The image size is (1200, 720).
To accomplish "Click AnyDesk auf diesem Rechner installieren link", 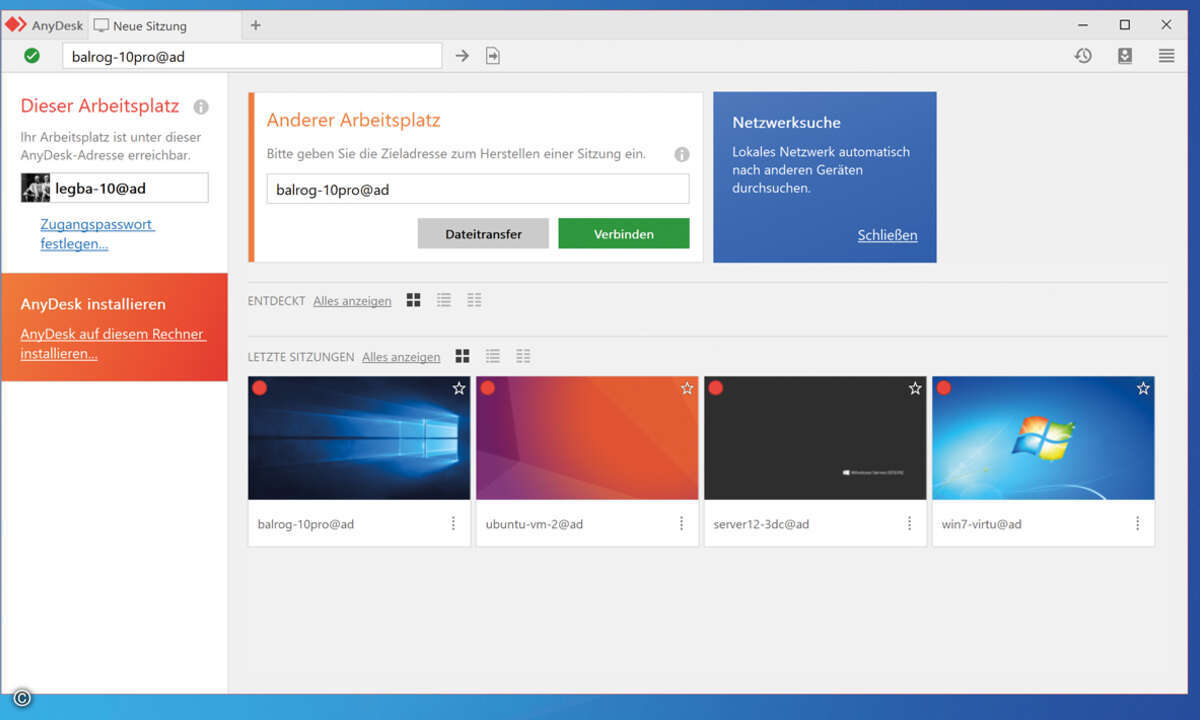I will click(113, 344).
